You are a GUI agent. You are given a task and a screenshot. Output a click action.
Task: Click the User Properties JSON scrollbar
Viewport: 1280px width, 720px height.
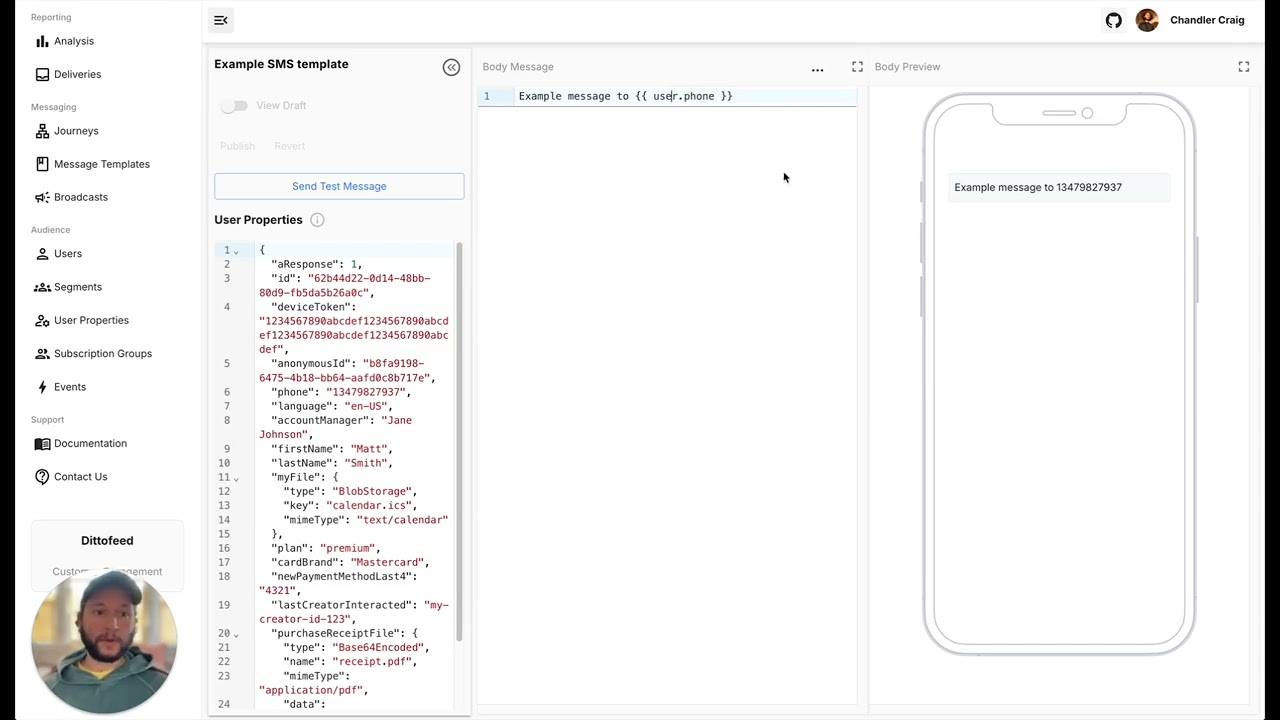coord(459,440)
